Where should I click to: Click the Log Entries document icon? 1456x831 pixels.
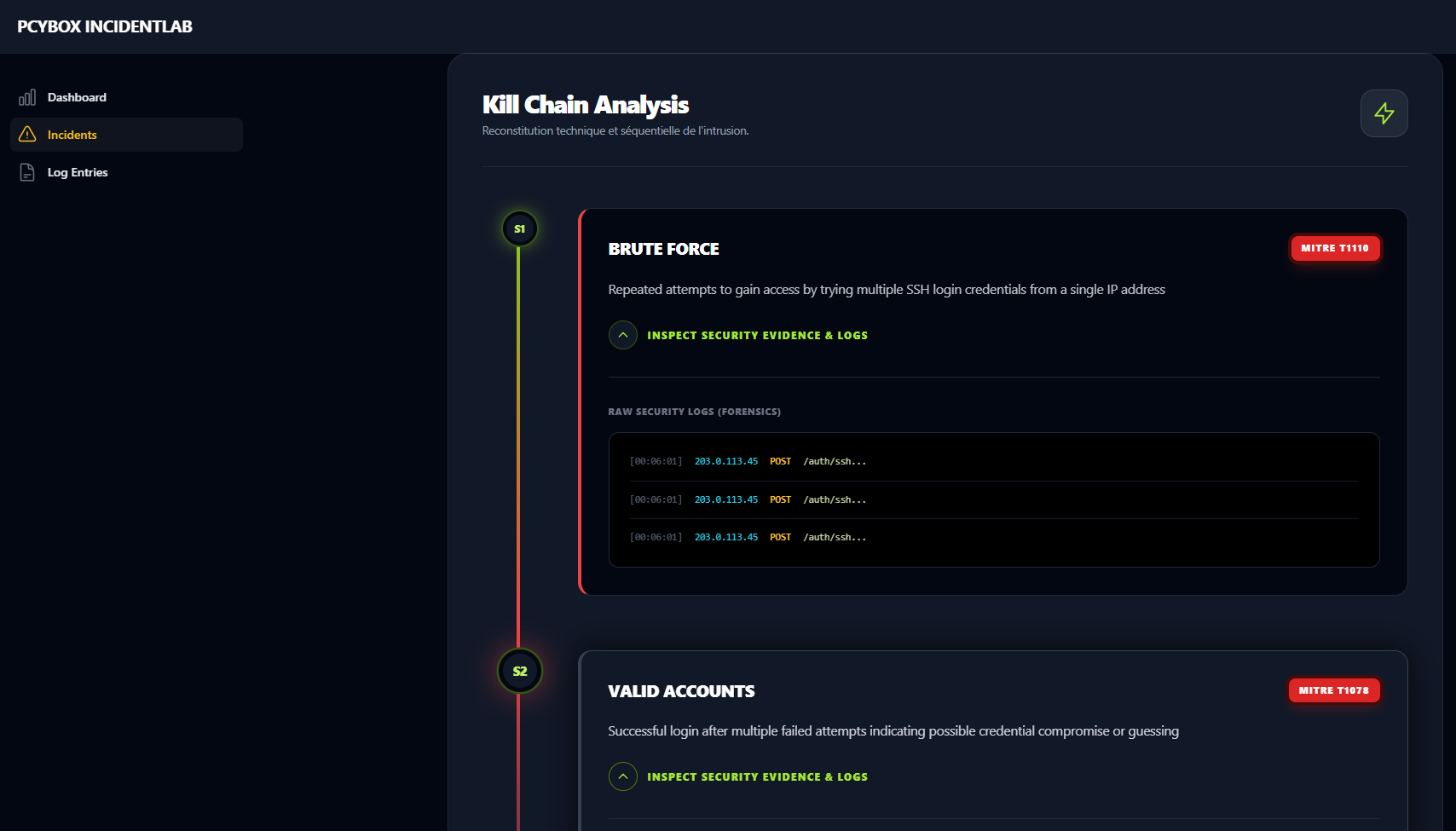(27, 172)
